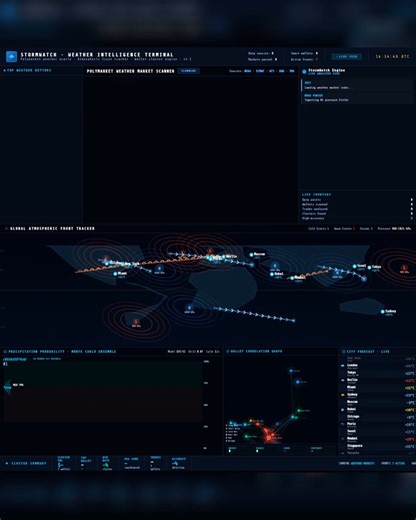Screen dimensions: 416x520
Task: Click the high-pressure H marker north of Dubai
Action: pyautogui.click(x=275, y=266)
